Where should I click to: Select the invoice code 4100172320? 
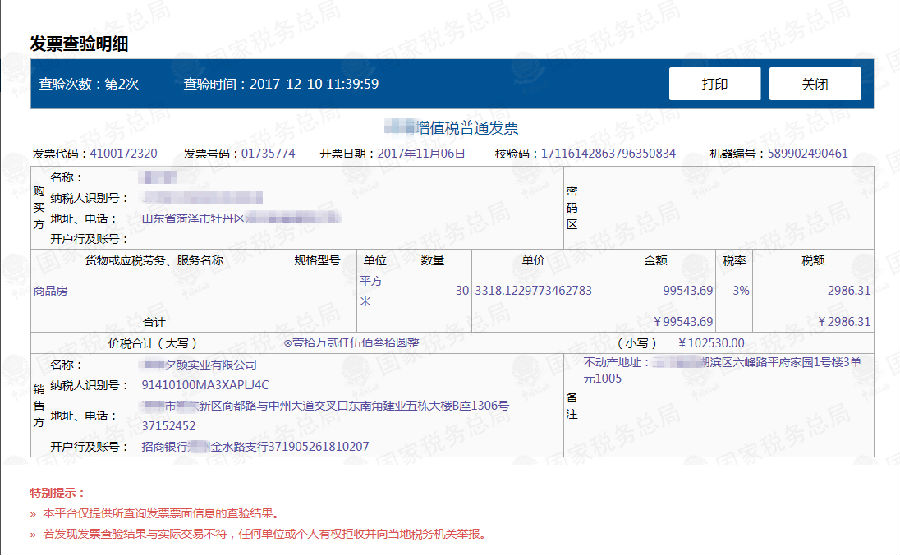pyautogui.click(x=122, y=153)
